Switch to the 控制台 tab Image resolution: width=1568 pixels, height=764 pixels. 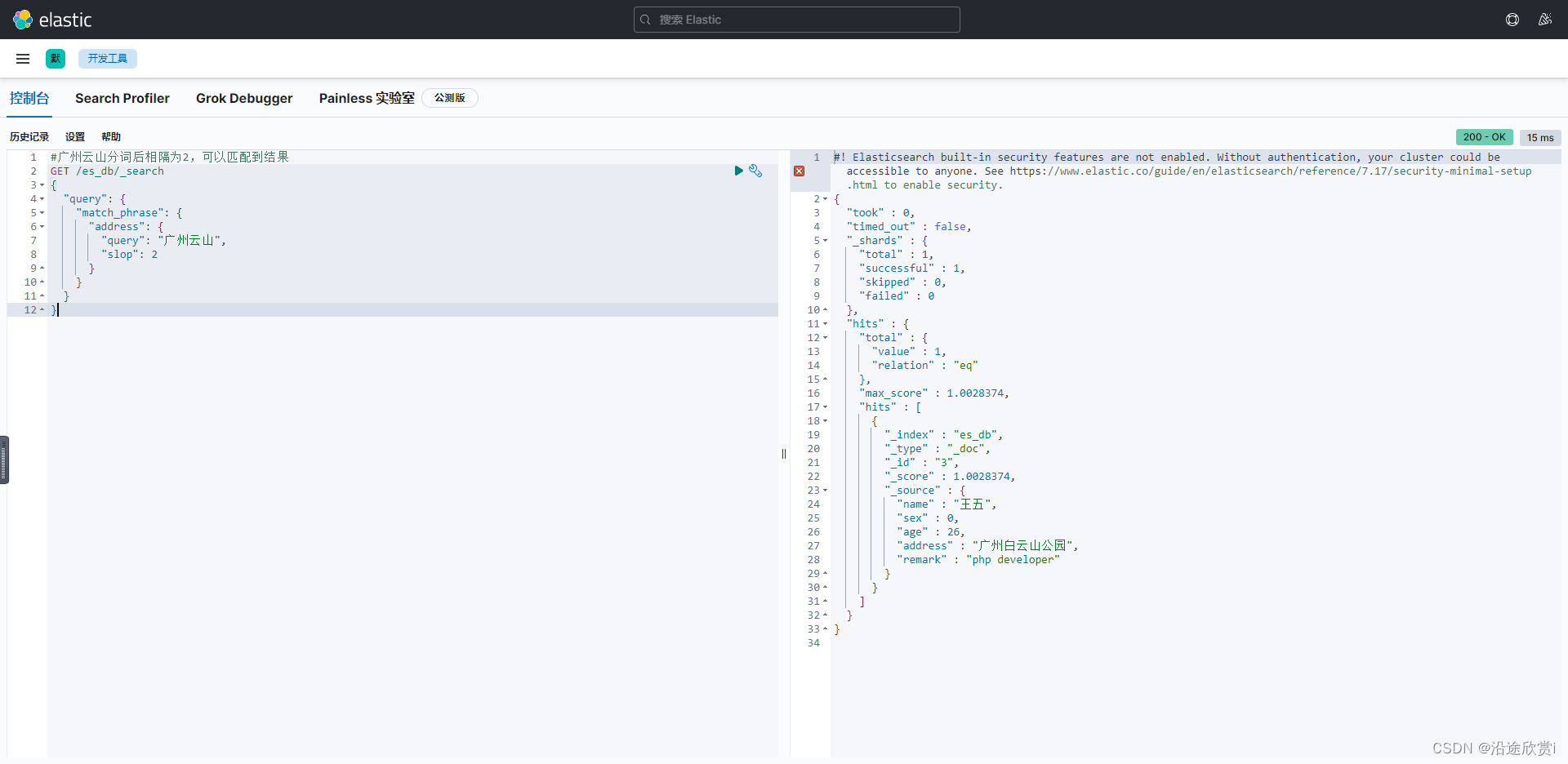pos(29,98)
